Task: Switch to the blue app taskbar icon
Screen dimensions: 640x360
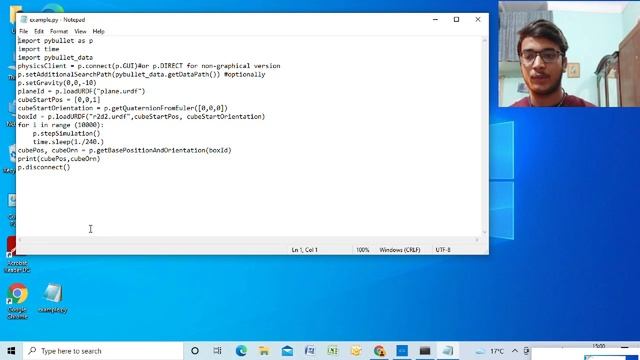Action: point(402,351)
